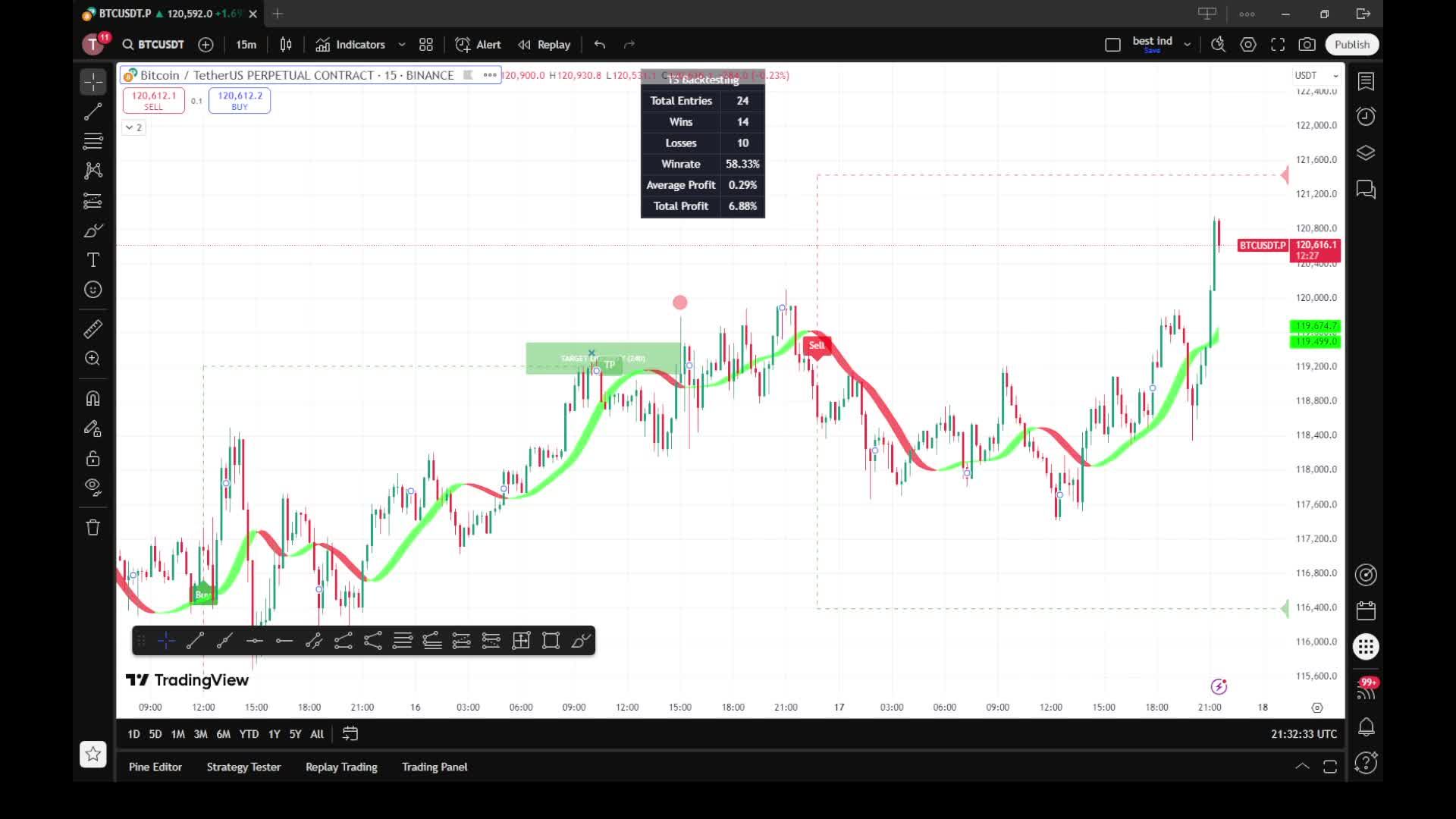Image resolution: width=1456 pixels, height=819 pixels.
Task: Open the emoji icons tool
Action: pos(93,290)
